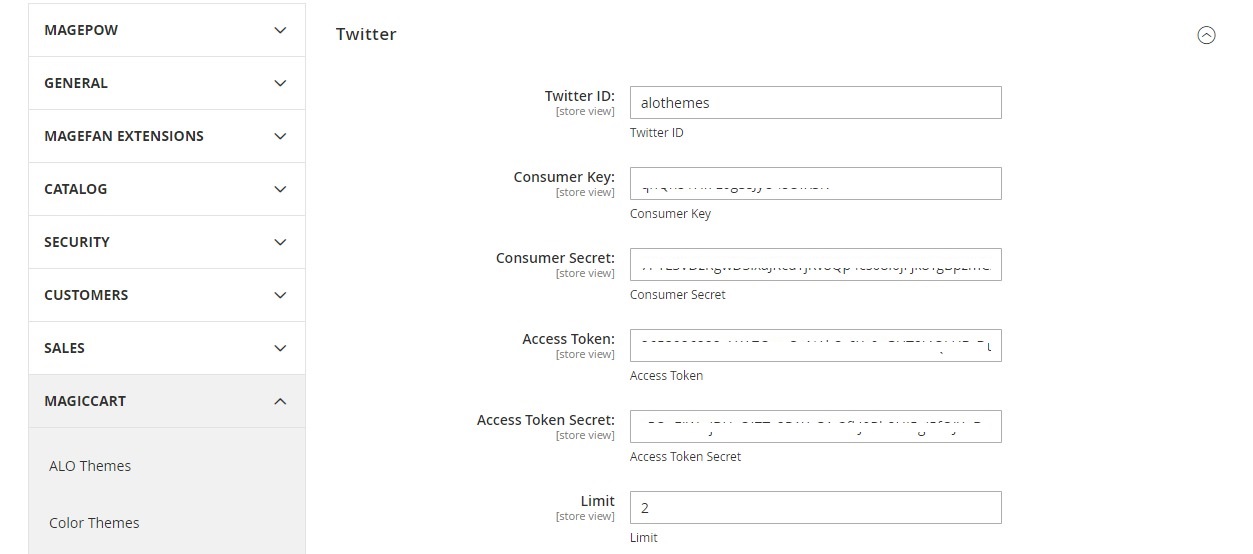Viewport: 1253px width, 554px height.
Task: Click the Limit input field
Action: [x=815, y=507]
